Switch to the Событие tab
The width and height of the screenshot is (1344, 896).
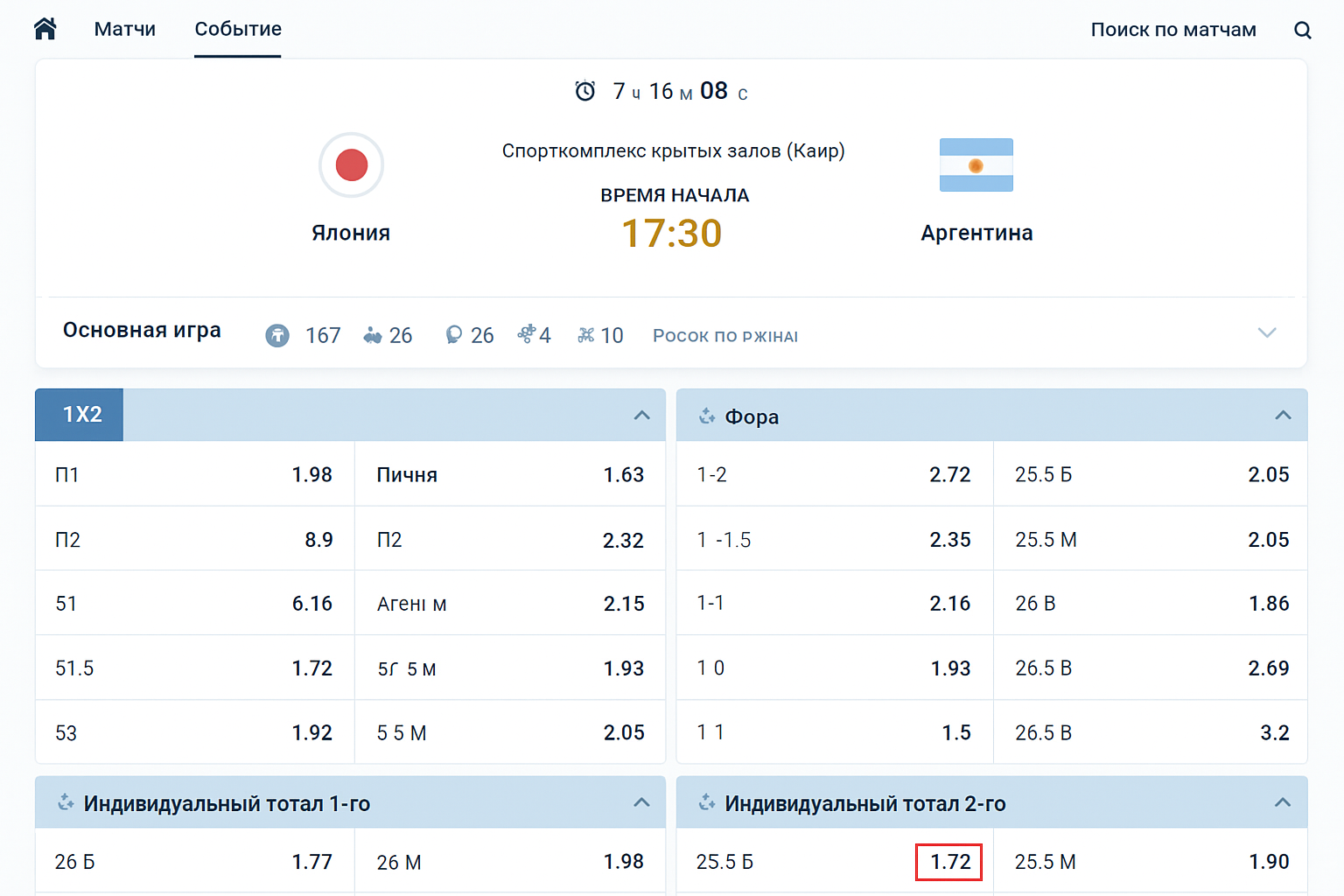238,29
